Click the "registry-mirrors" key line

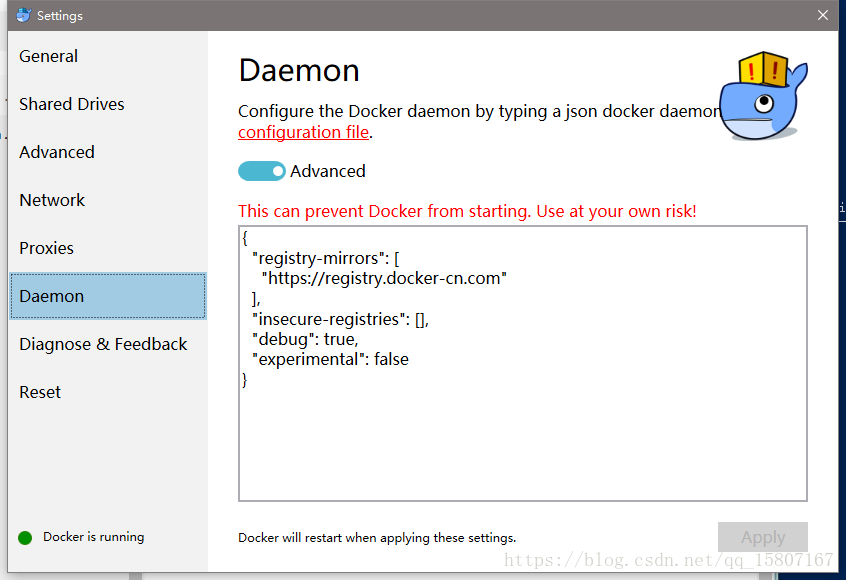coord(325,258)
